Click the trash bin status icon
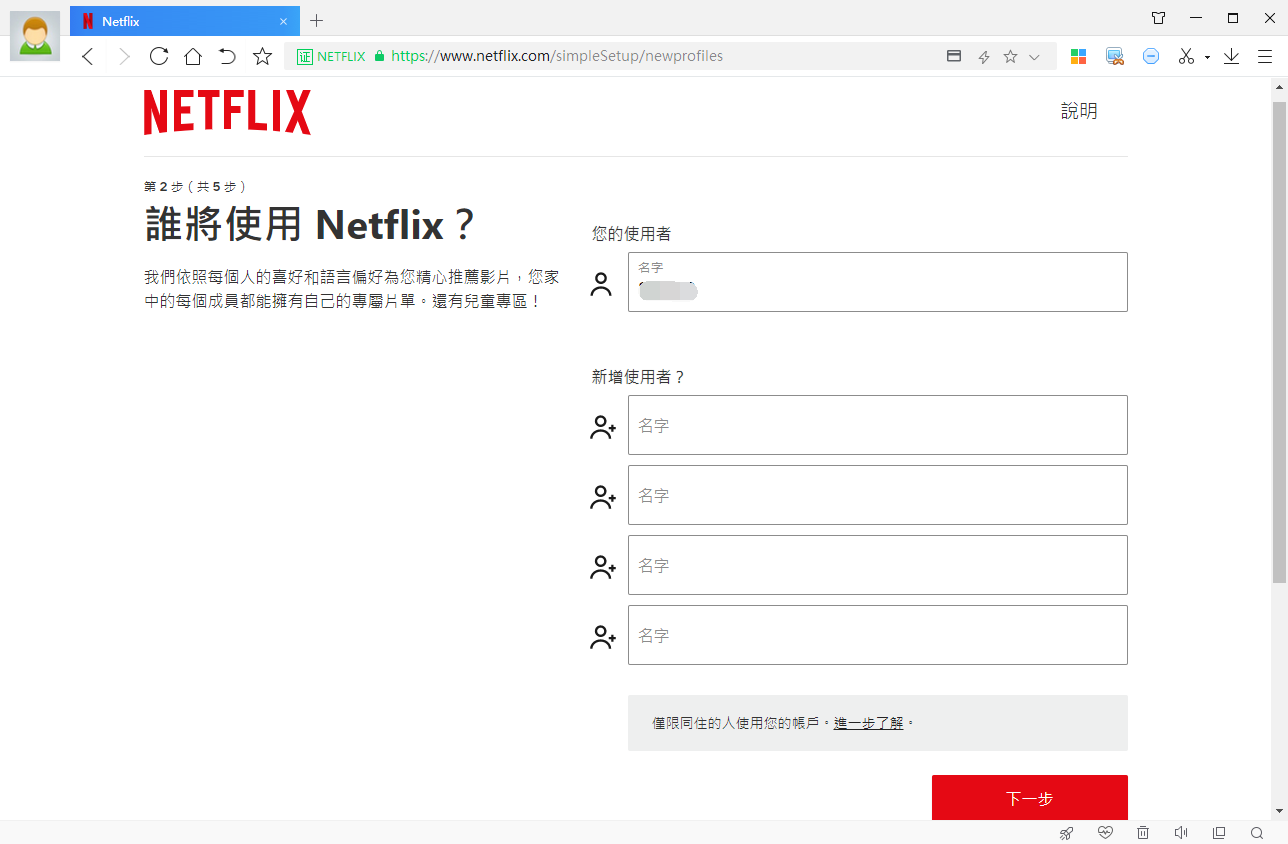This screenshot has width=1288, height=844. [1143, 833]
